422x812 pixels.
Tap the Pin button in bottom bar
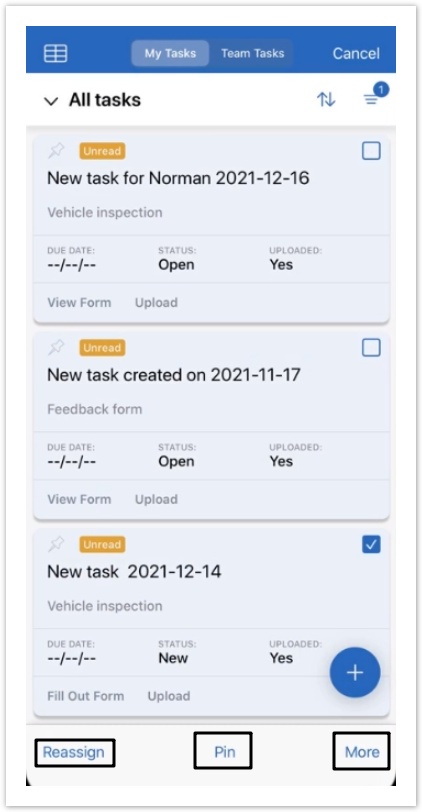225,752
